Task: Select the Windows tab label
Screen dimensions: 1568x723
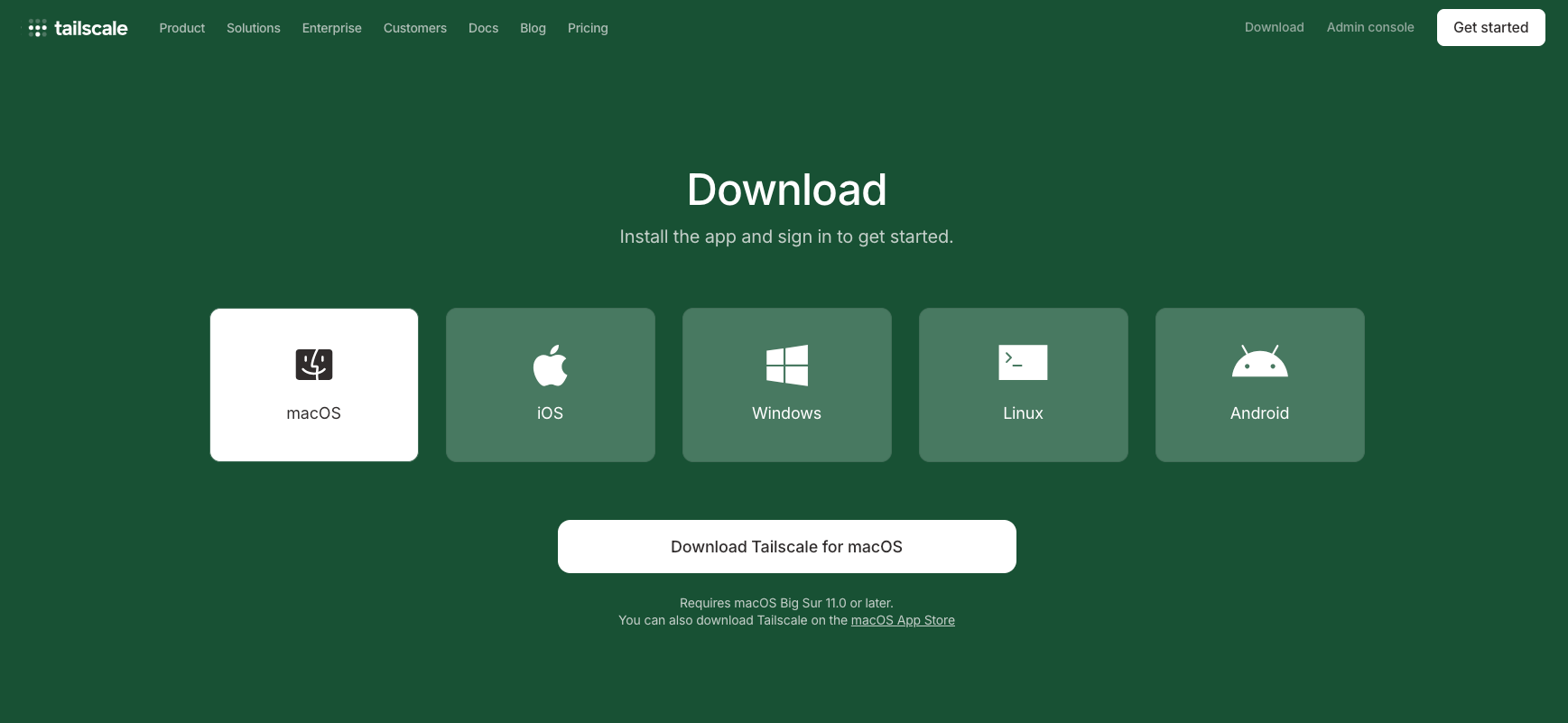Action: pyautogui.click(x=787, y=413)
